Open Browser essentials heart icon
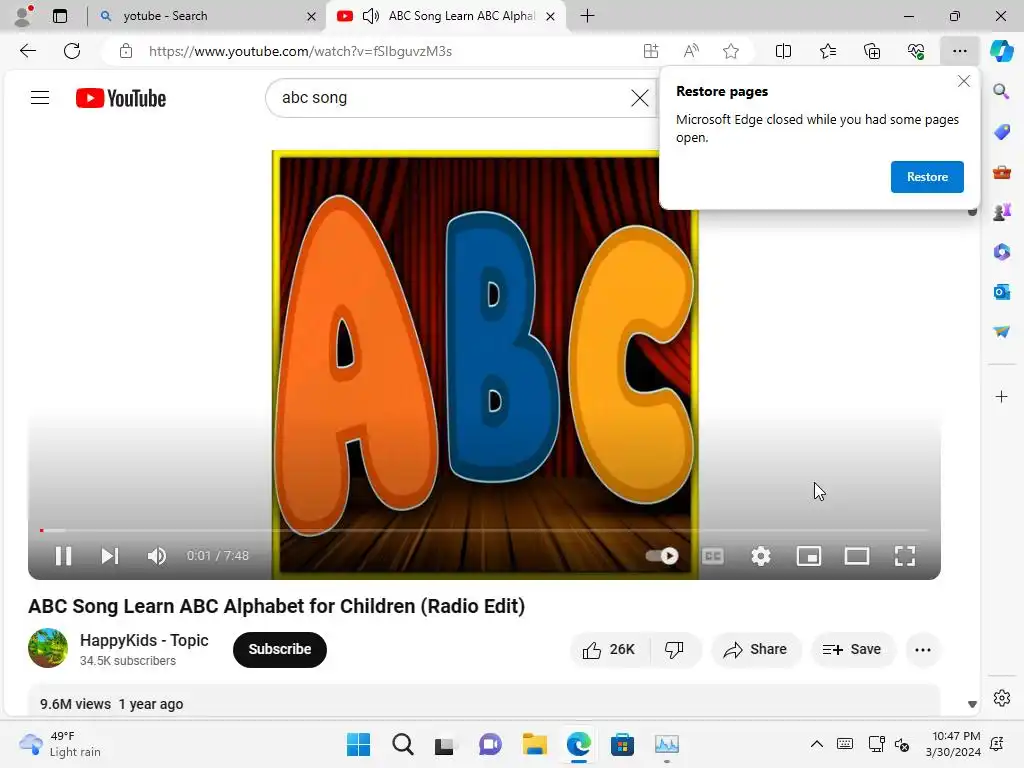The height and width of the screenshot is (768, 1024). [916, 51]
